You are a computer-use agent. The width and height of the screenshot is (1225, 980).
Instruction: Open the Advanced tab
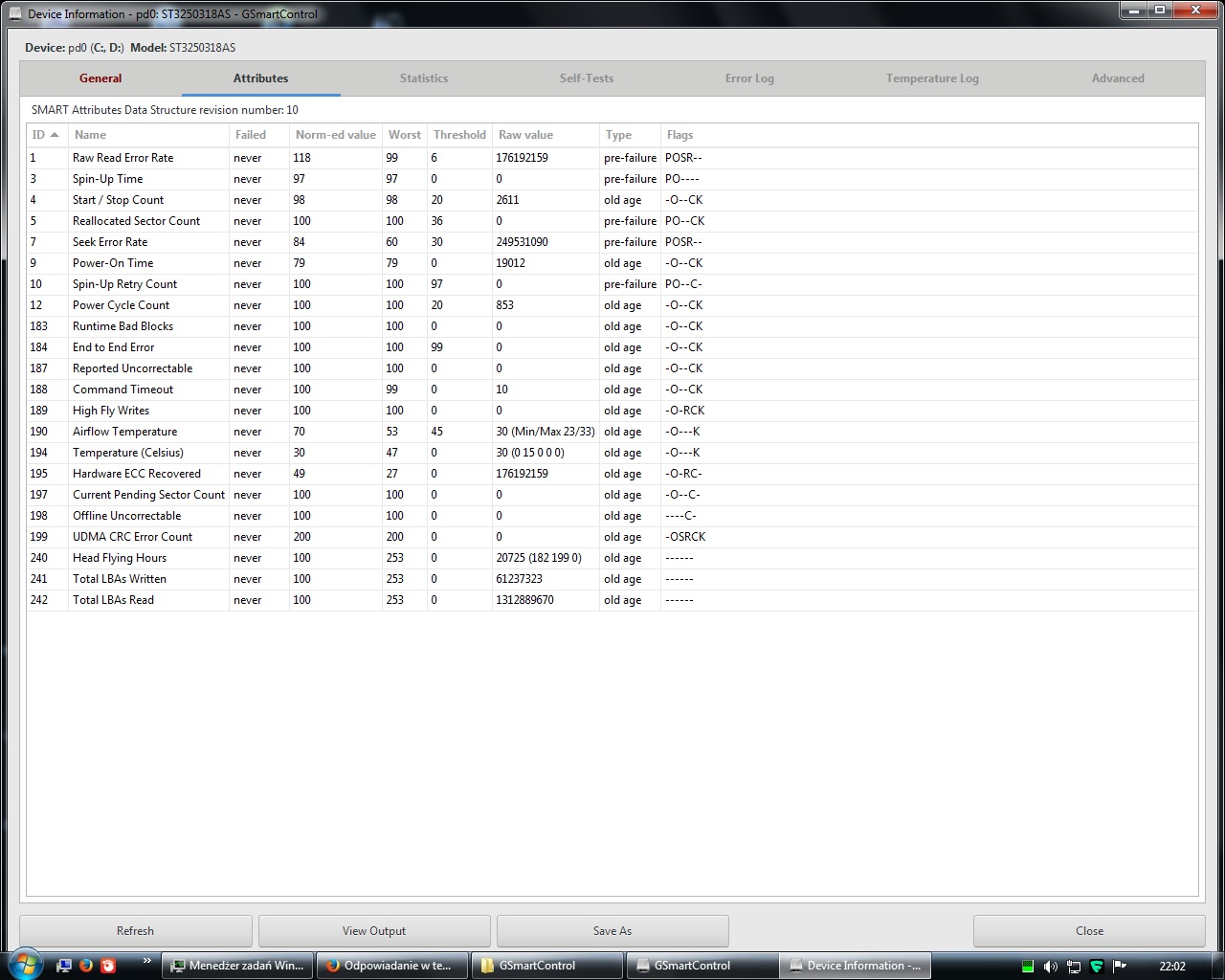(1118, 78)
